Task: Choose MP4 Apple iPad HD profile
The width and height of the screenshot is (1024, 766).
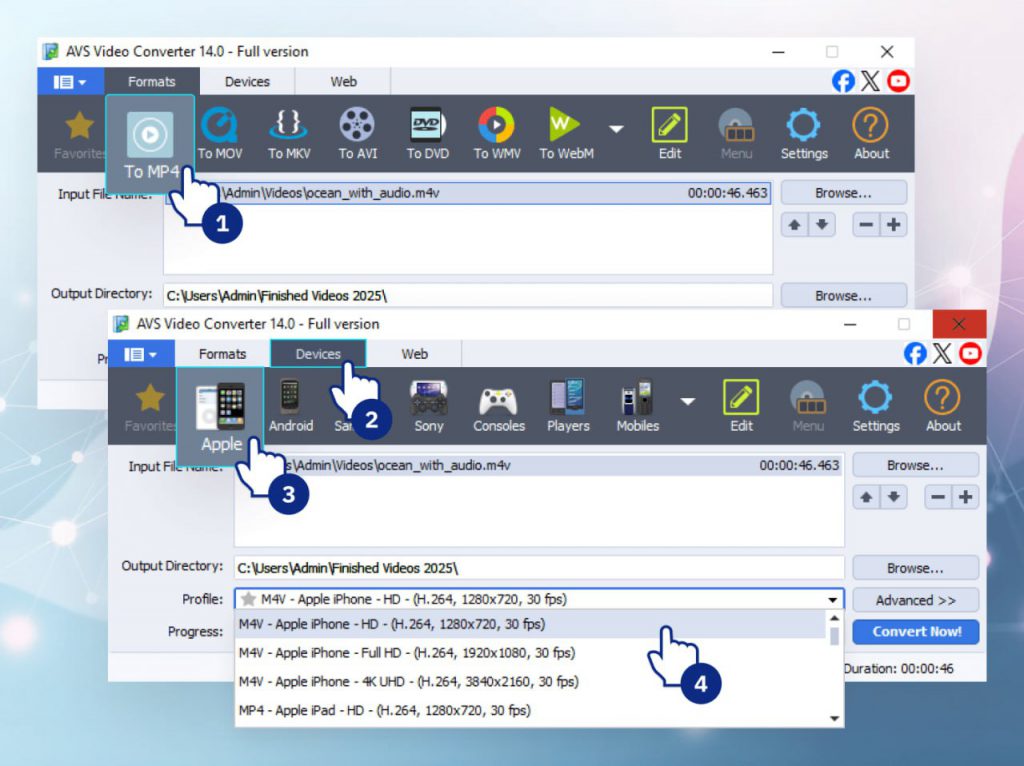Action: pyautogui.click(x=531, y=710)
